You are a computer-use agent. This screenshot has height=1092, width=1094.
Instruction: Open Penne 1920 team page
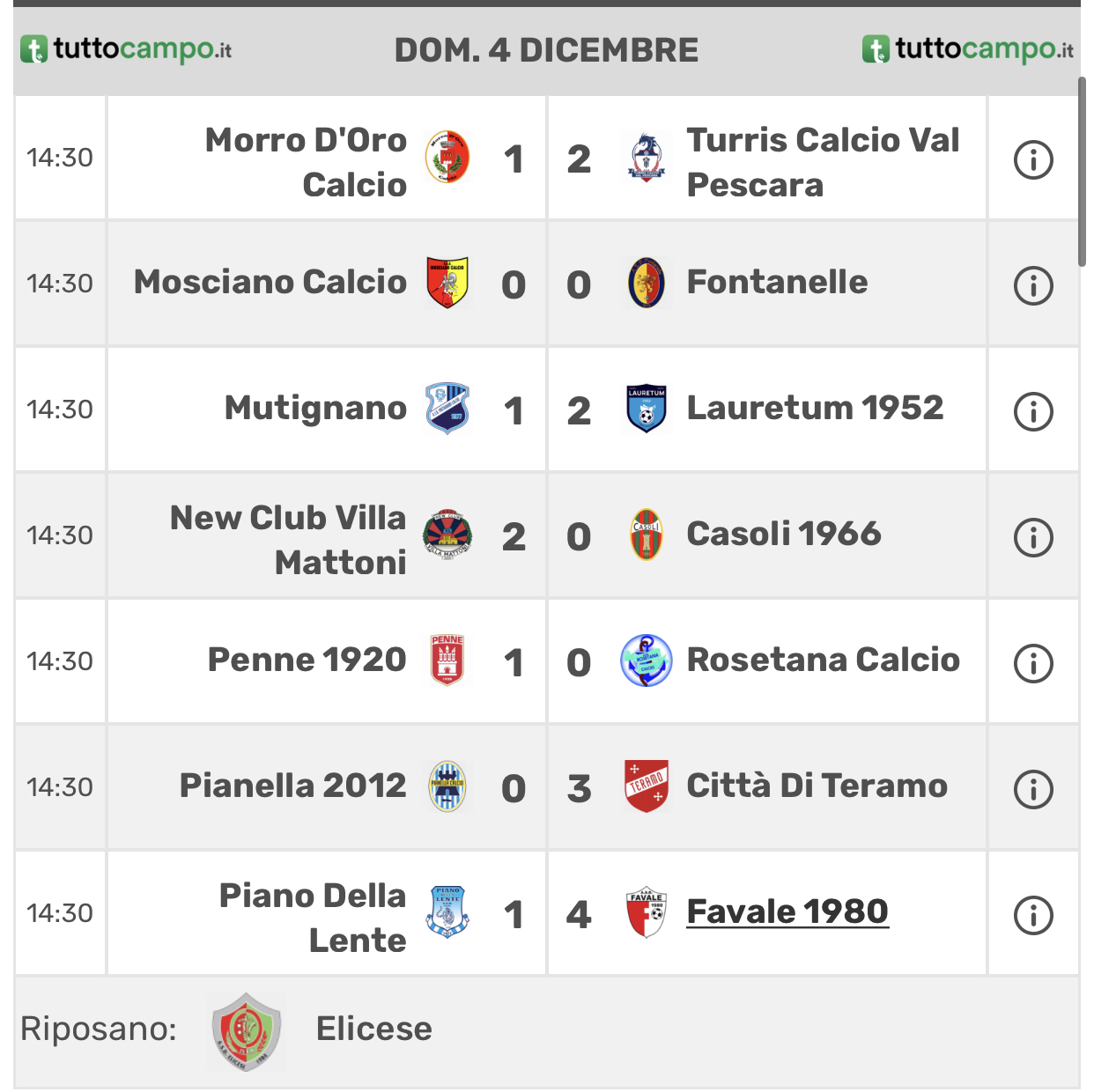pyautogui.click(x=307, y=660)
